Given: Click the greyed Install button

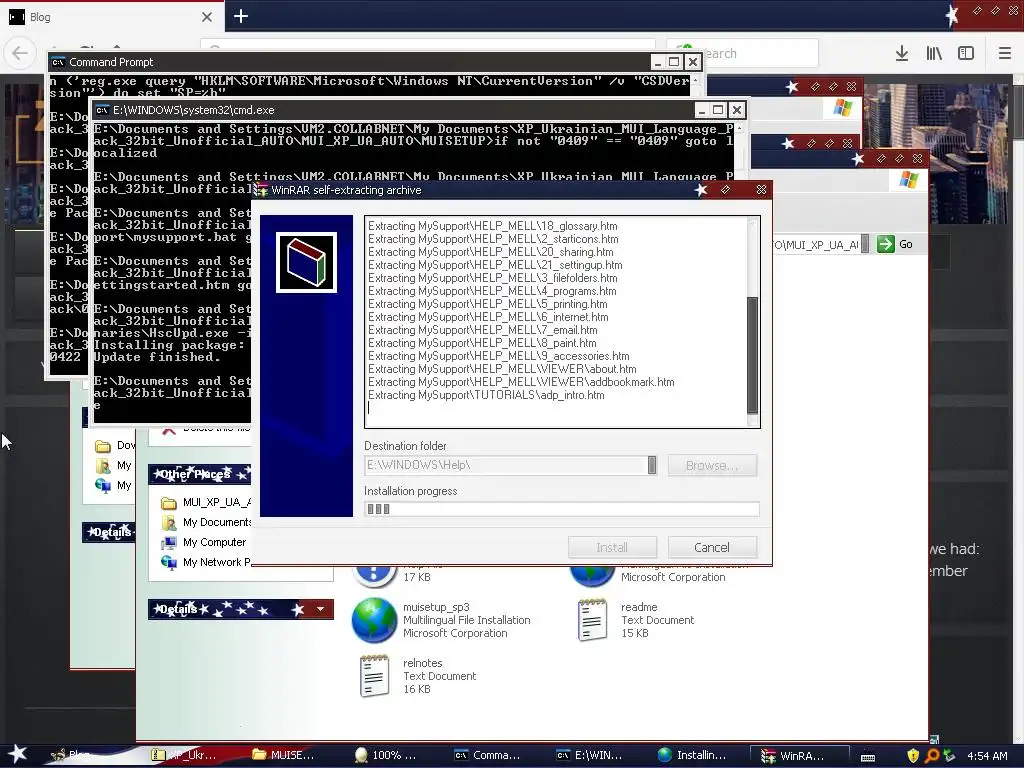Looking at the screenshot, I should 612,547.
